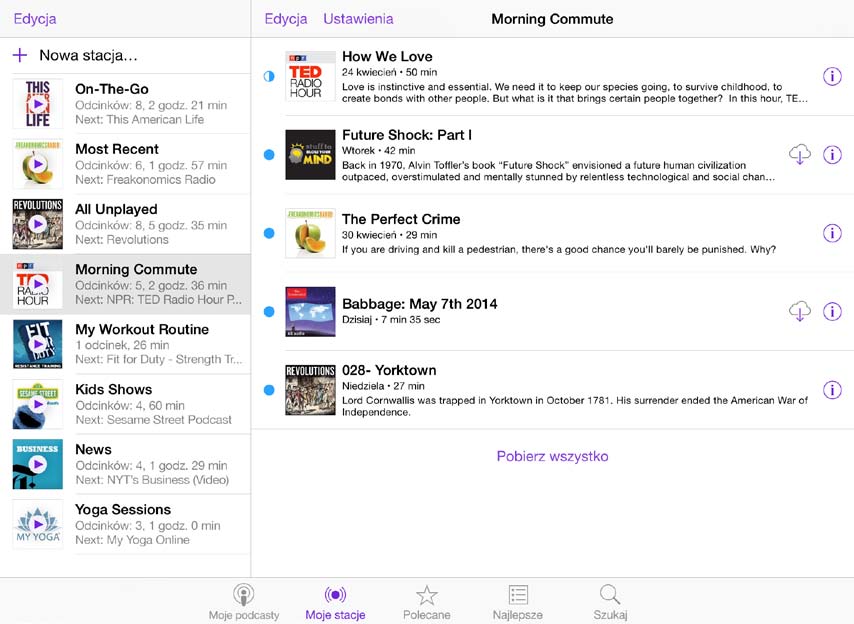Tap Freakonomics artwork for The Perfect Crime
854x624 pixels.
[310, 233]
